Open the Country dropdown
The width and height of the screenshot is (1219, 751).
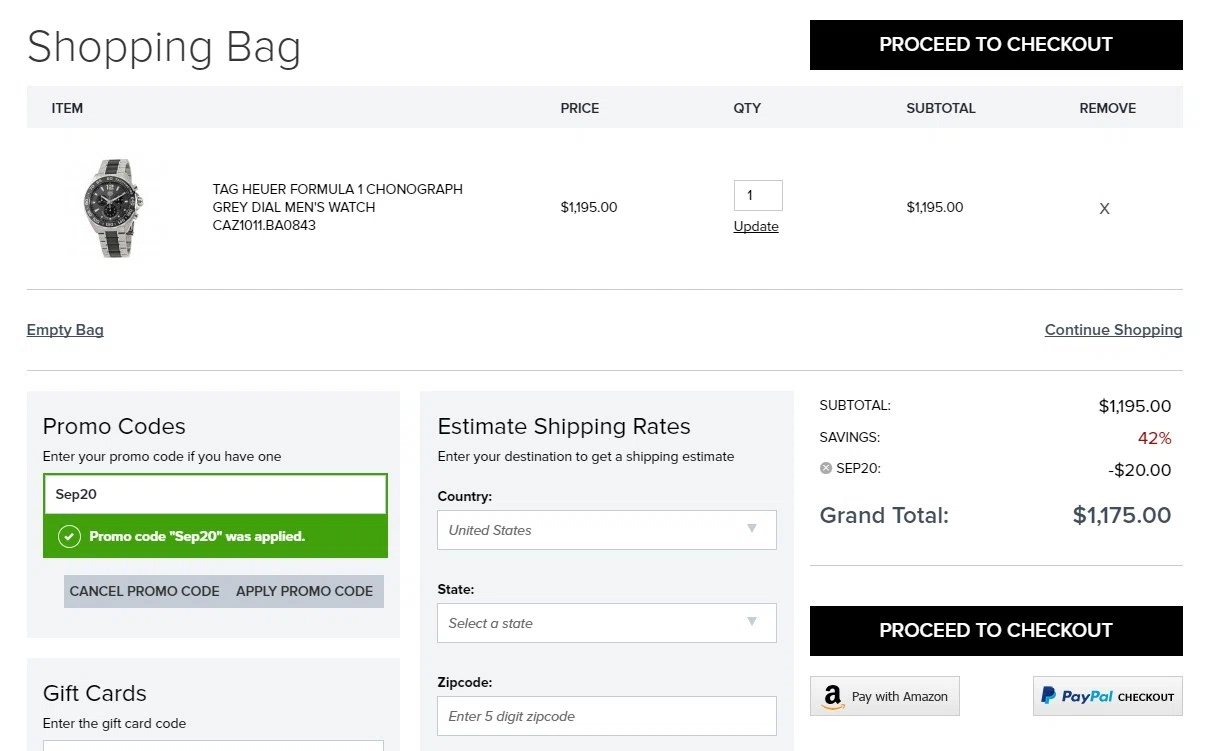(x=607, y=530)
